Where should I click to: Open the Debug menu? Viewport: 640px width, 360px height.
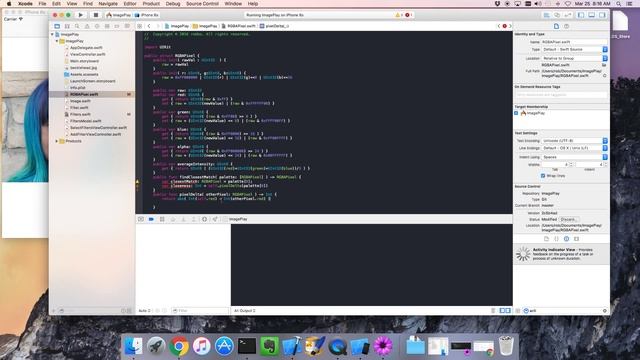pyautogui.click(x=173, y=4)
